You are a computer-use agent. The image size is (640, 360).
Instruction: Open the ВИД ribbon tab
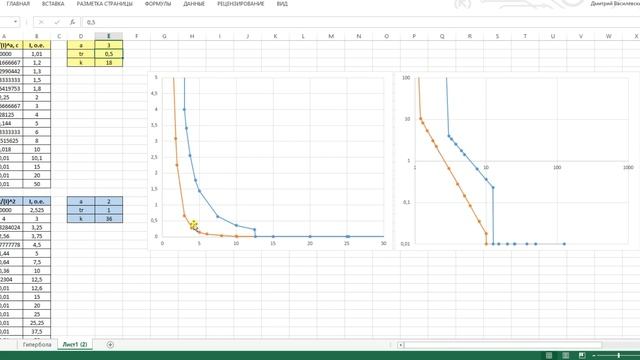[x=282, y=4]
